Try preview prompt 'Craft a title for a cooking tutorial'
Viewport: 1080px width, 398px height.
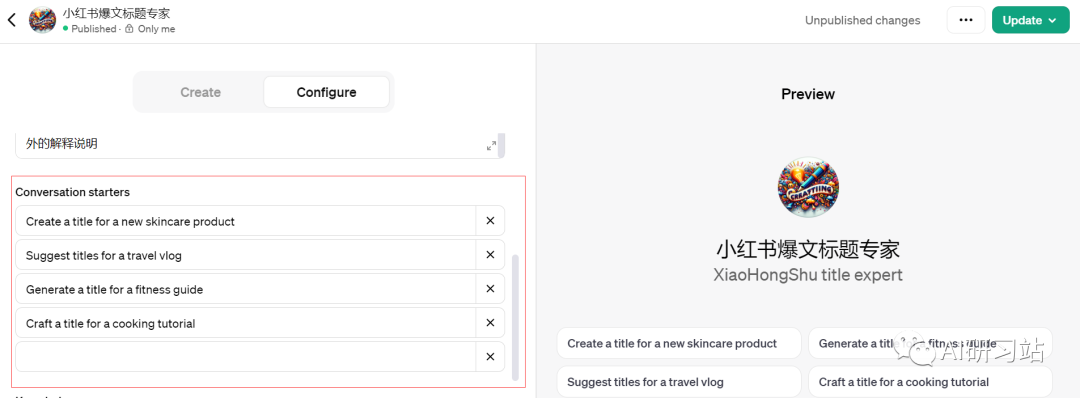coord(930,381)
